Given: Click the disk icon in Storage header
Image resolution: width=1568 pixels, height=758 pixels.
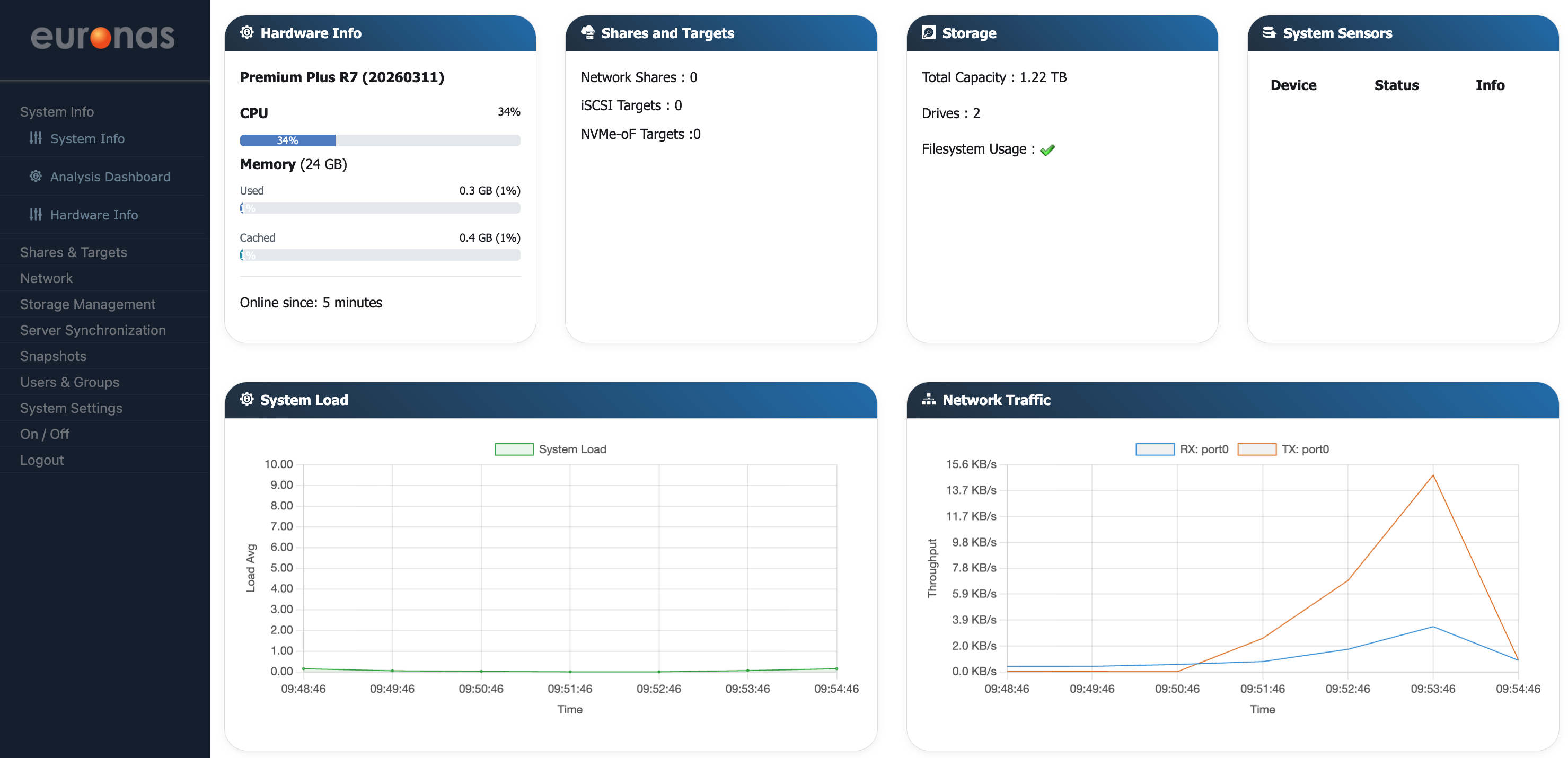Looking at the screenshot, I should tap(928, 32).
